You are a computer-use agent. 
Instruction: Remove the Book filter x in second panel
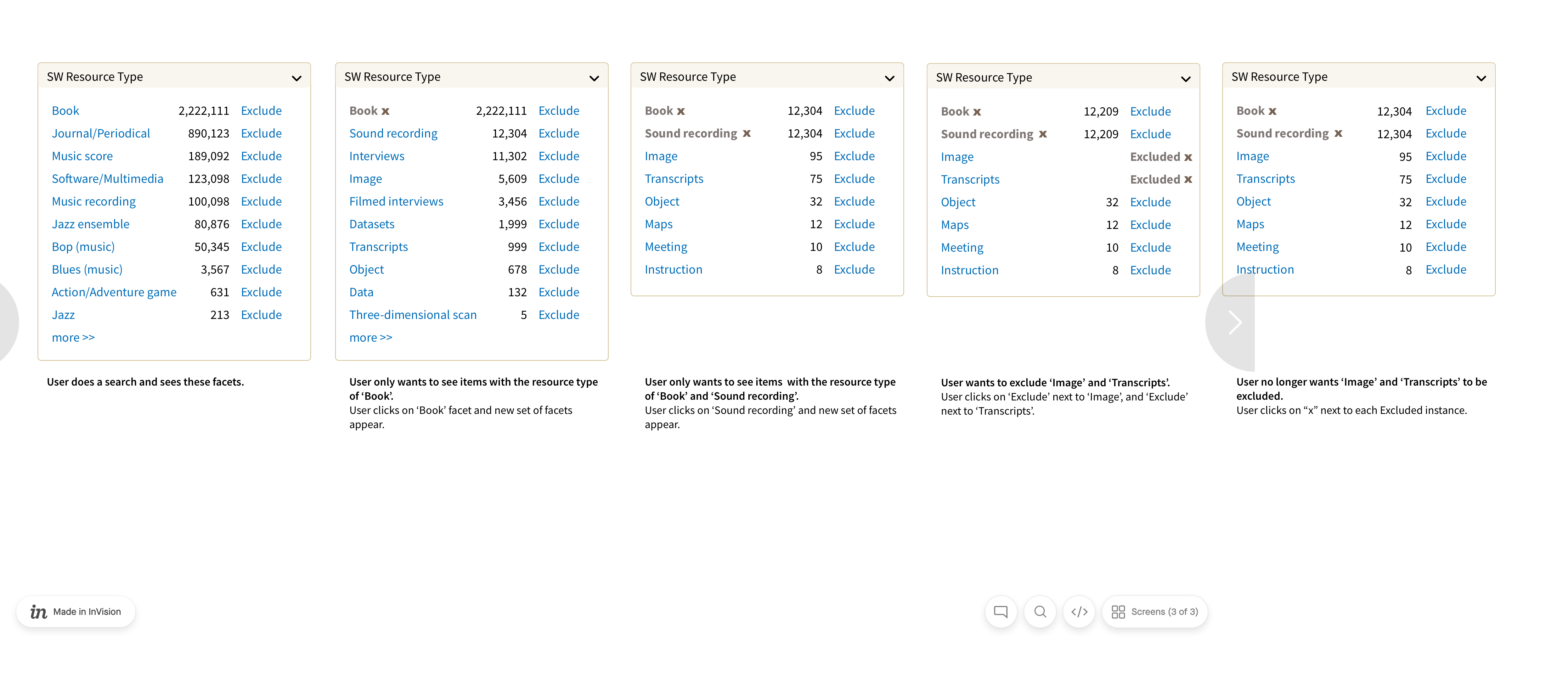click(x=385, y=111)
